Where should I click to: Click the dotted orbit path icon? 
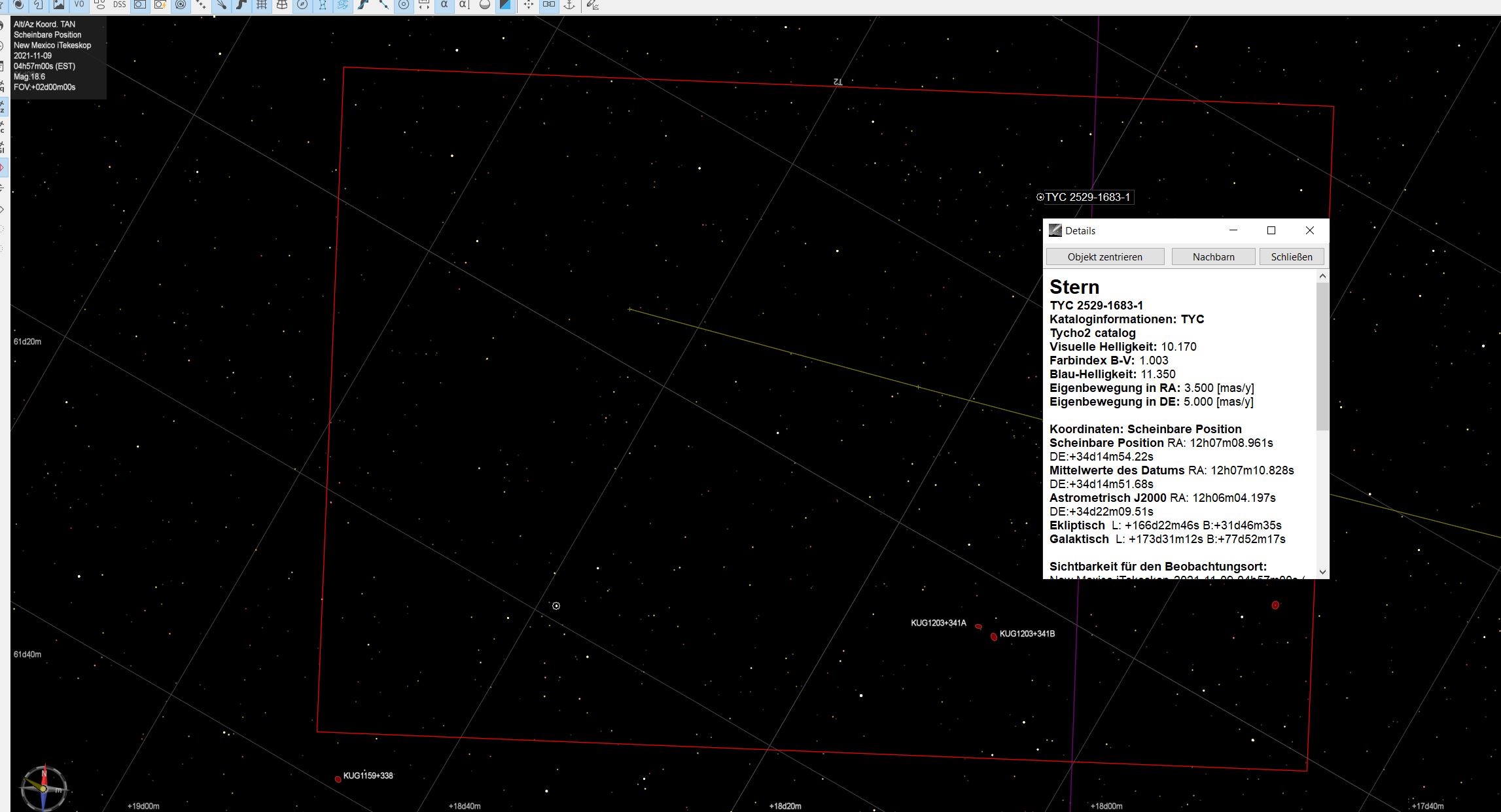click(x=201, y=5)
